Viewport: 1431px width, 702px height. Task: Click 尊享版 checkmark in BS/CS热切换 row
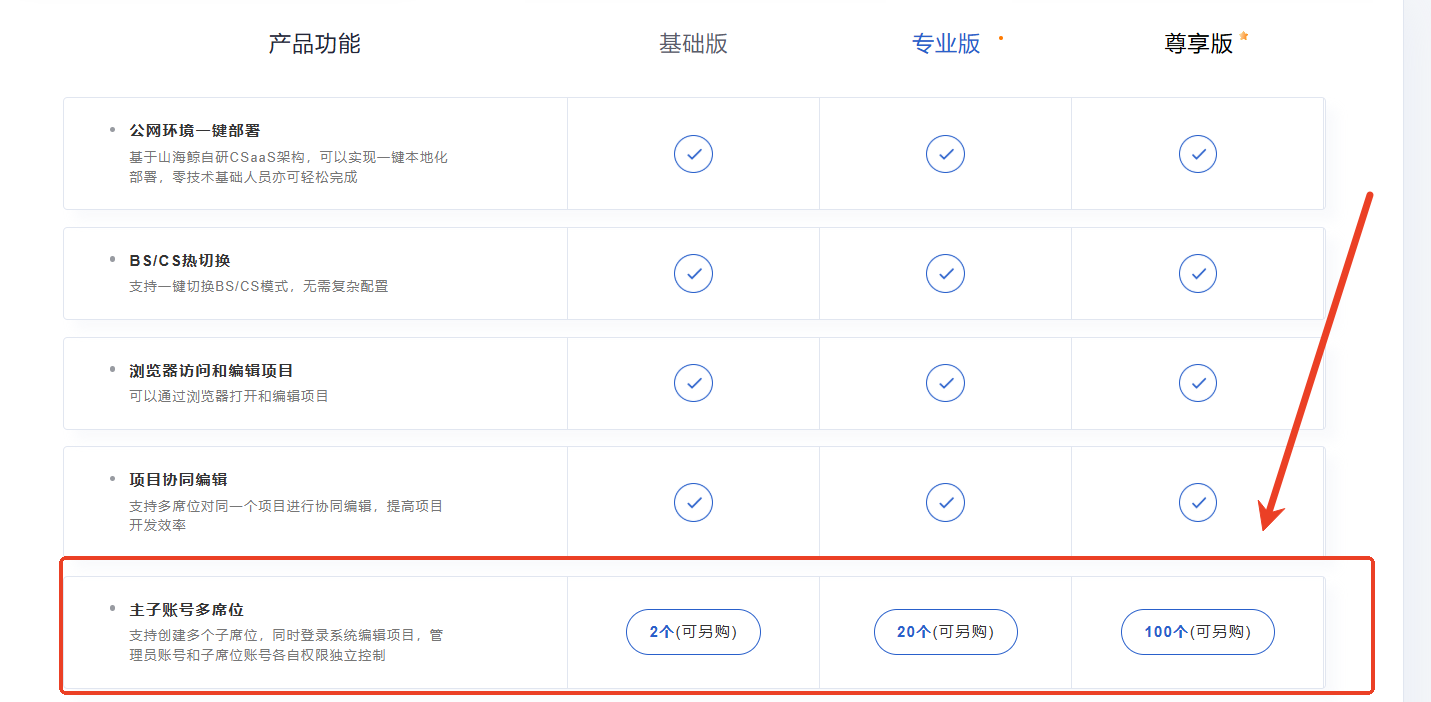(x=1197, y=273)
